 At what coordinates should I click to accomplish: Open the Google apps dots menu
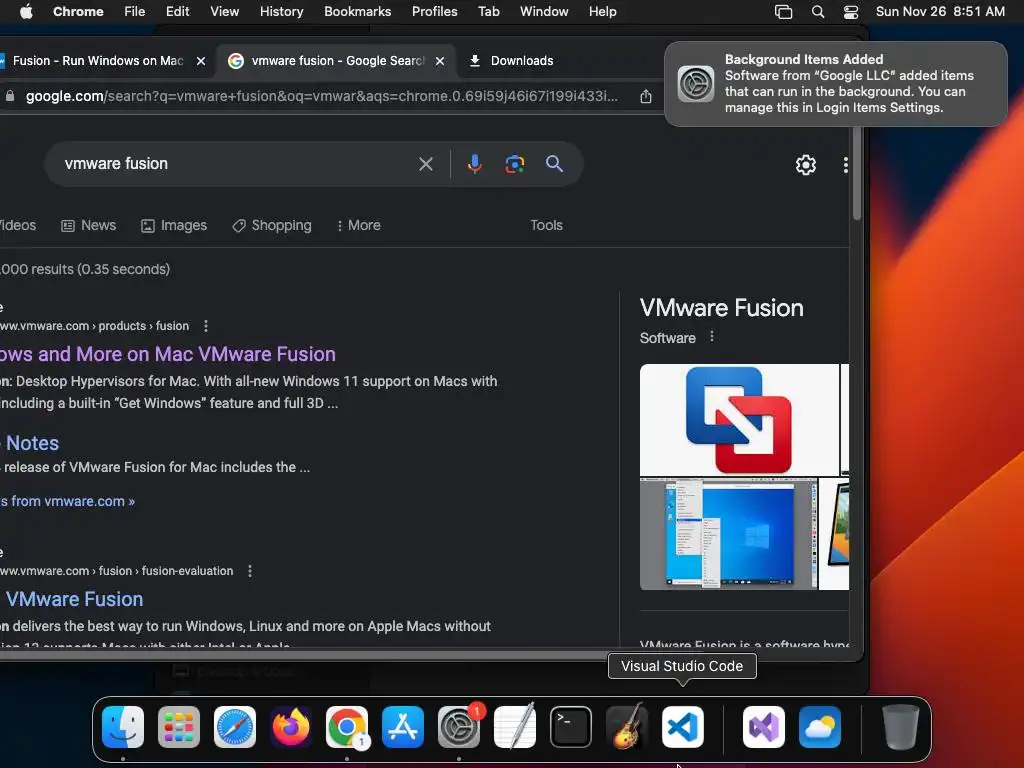click(x=846, y=165)
